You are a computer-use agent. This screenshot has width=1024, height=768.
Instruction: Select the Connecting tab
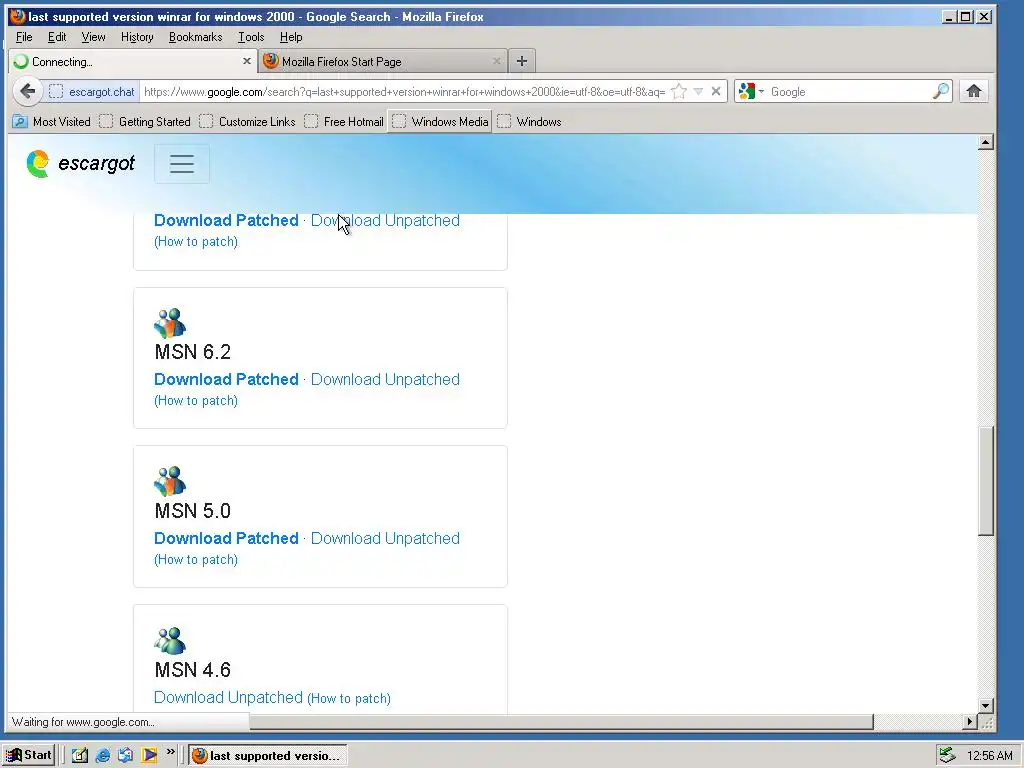[x=133, y=61]
